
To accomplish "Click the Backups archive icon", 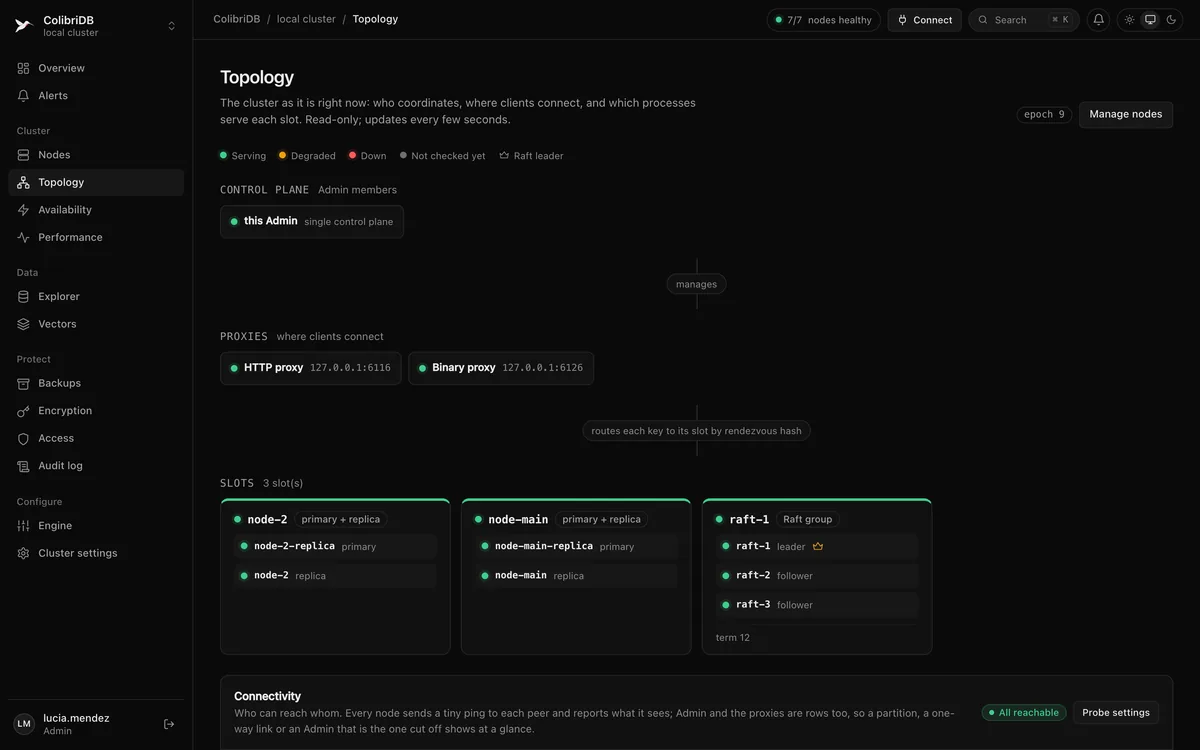I will coord(24,383).
